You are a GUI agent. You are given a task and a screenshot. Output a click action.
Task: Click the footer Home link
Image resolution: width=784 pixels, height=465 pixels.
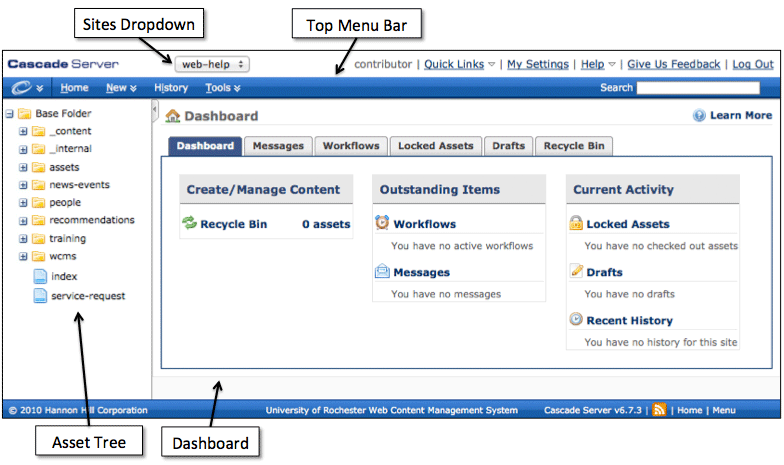690,410
